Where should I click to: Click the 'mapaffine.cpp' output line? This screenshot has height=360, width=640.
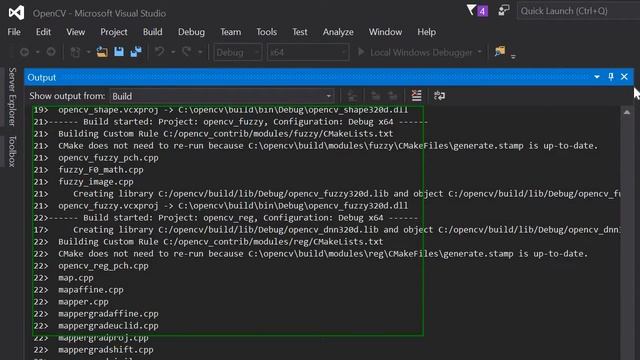coord(91,290)
